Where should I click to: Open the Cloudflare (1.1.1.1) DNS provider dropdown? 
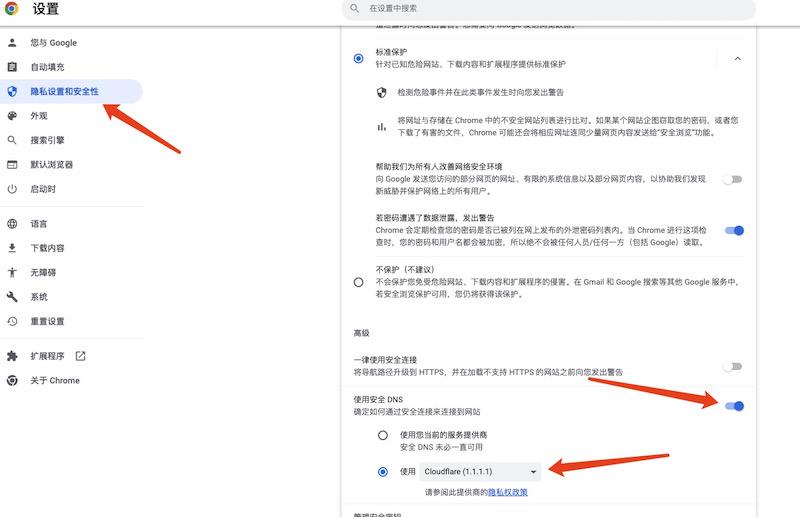coord(480,472)
